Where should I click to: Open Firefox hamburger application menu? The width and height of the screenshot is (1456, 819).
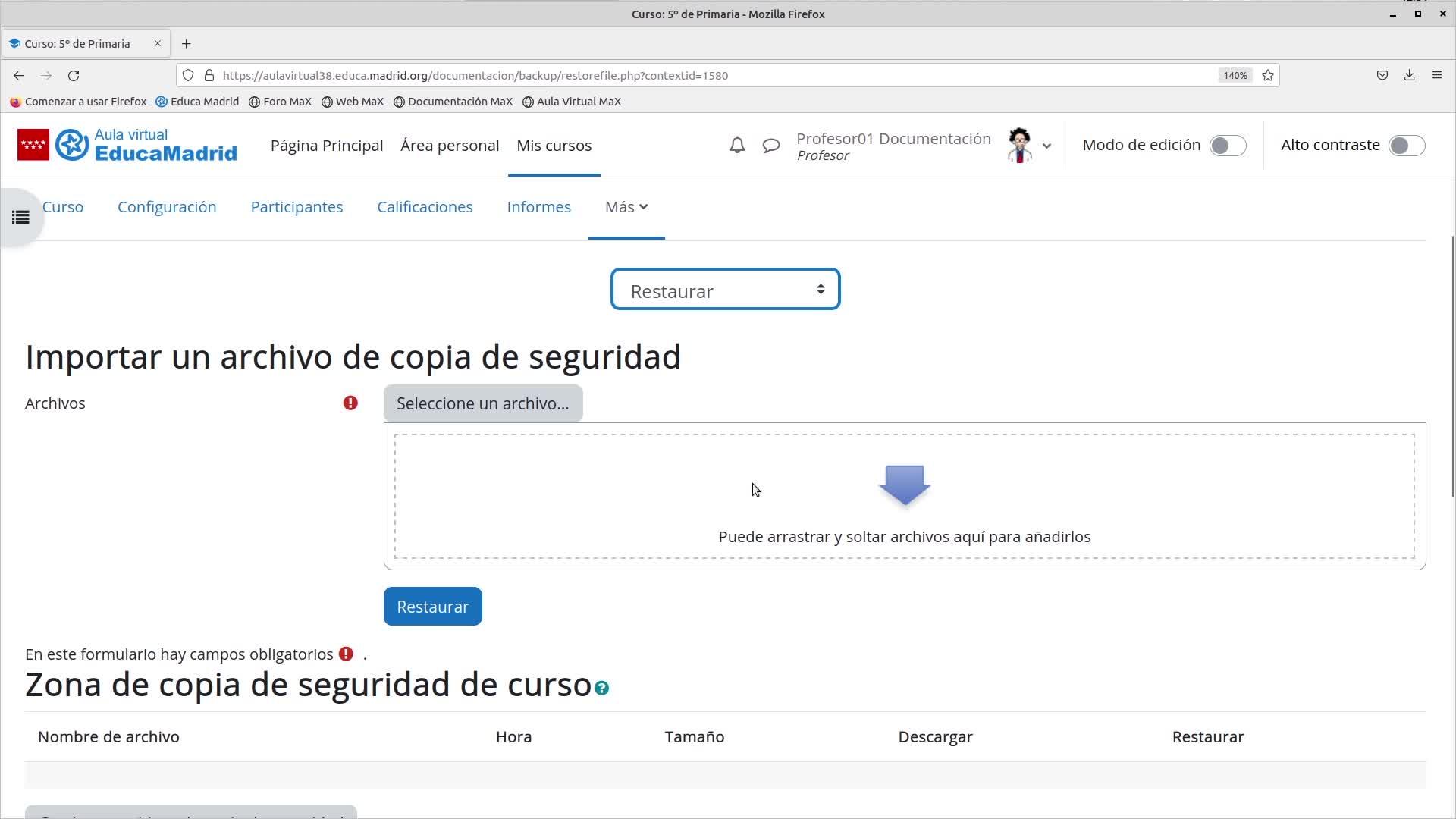(1436, 75)
